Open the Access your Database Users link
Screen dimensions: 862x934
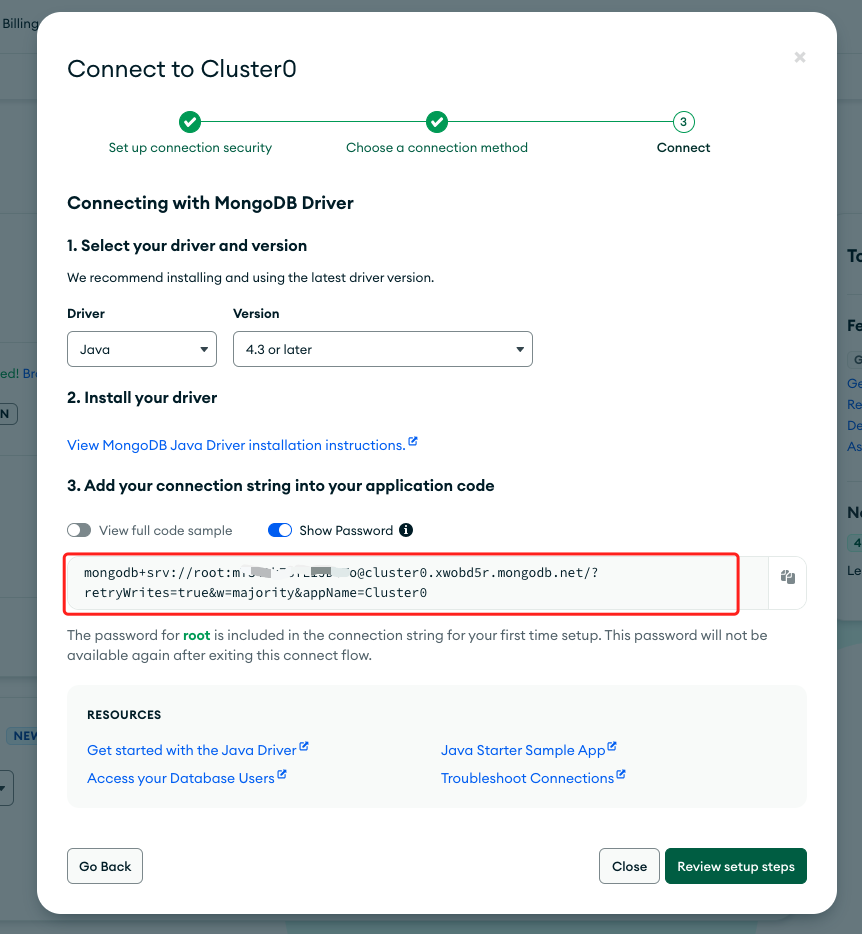[x=180, y=778]
